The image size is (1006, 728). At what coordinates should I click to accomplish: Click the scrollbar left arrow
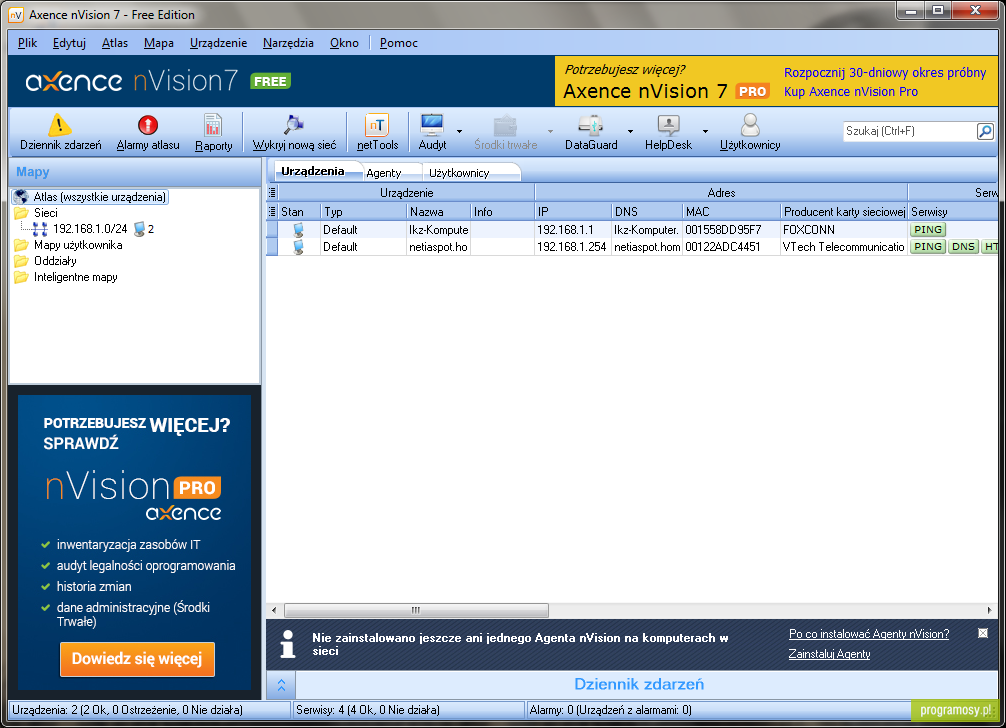pos(274,610)
